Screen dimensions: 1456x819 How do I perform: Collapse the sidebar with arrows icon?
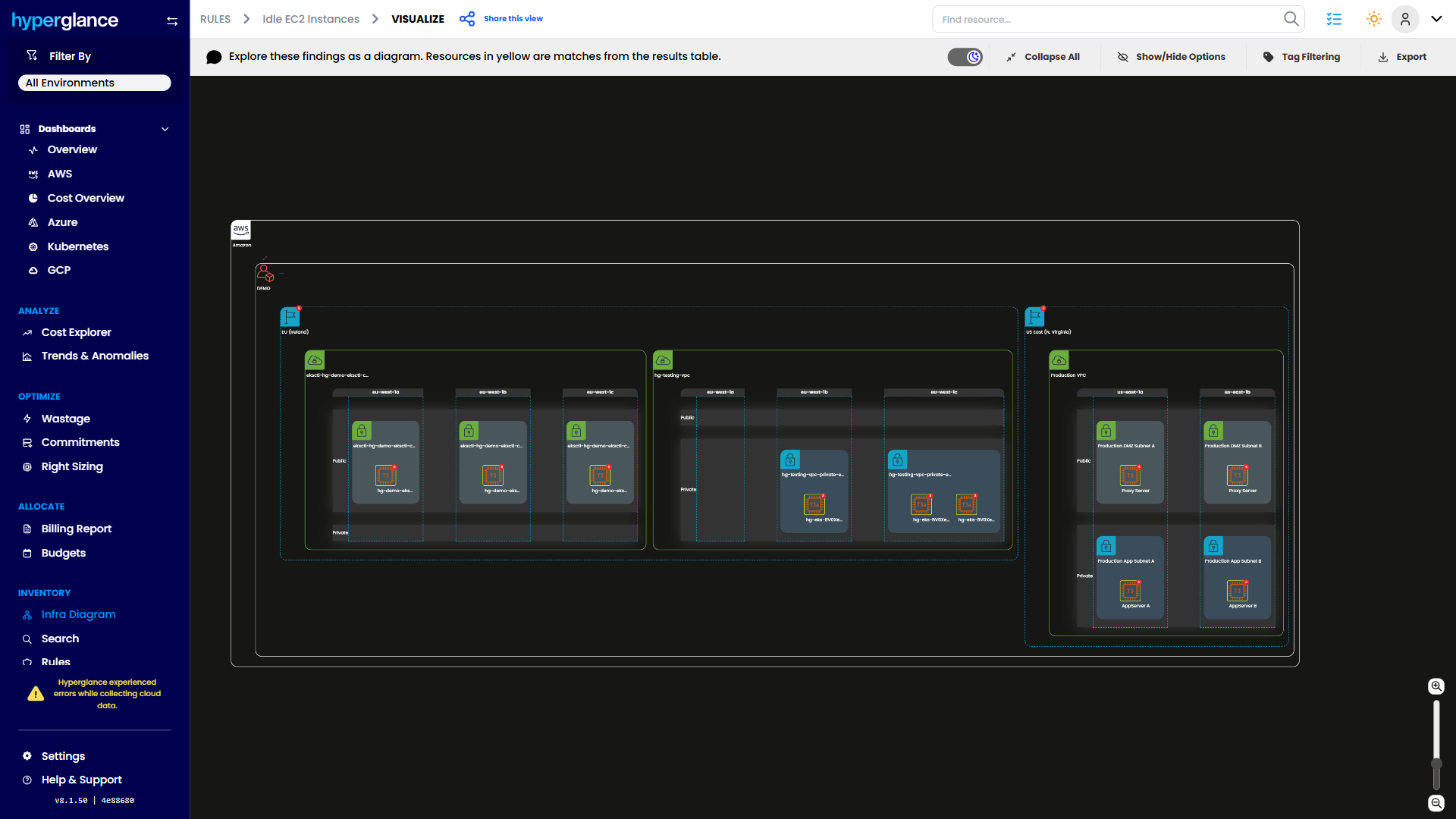172,21
